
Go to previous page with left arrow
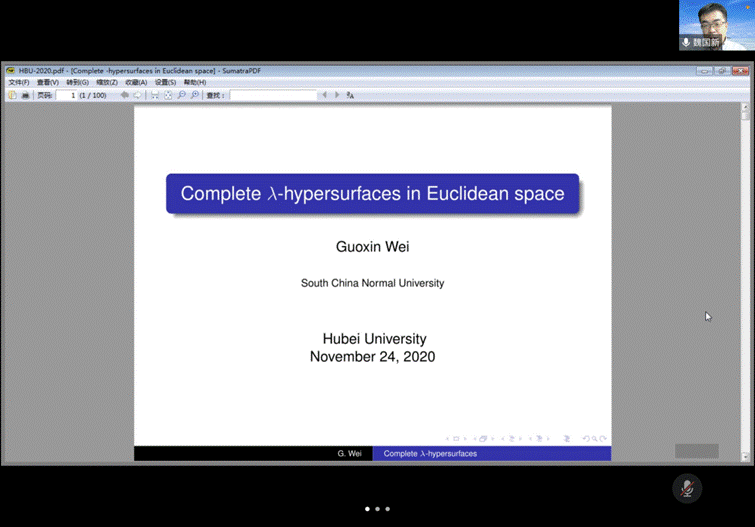pos(124,95)
